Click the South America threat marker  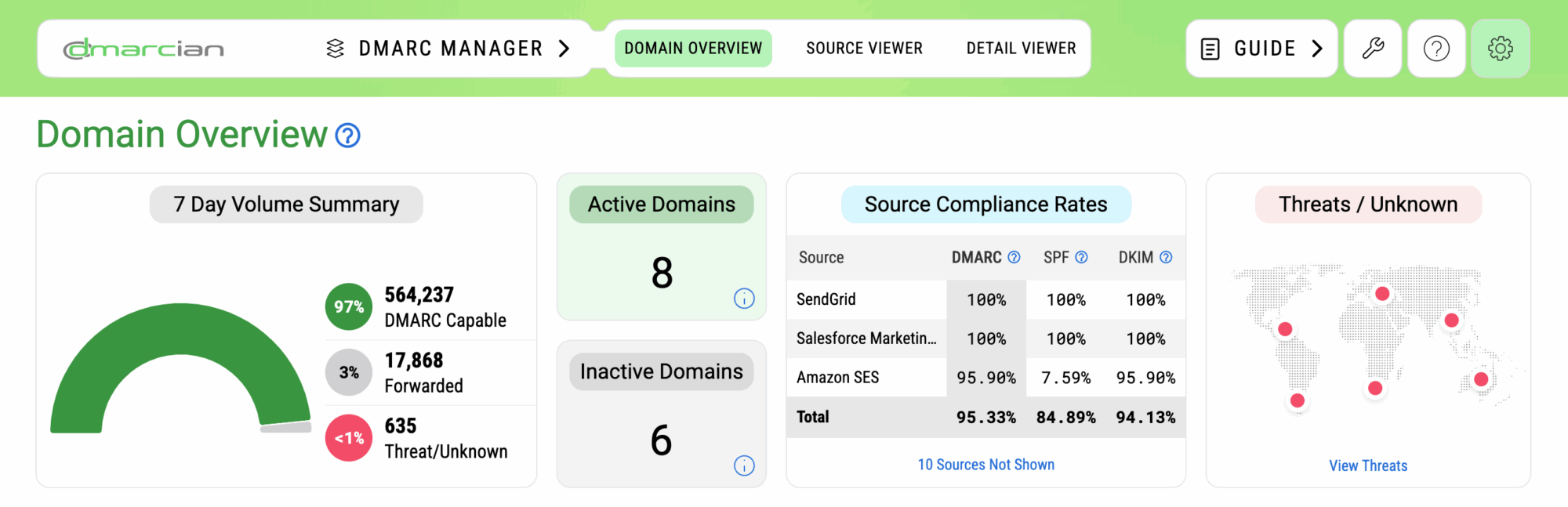pos(1298,400)
